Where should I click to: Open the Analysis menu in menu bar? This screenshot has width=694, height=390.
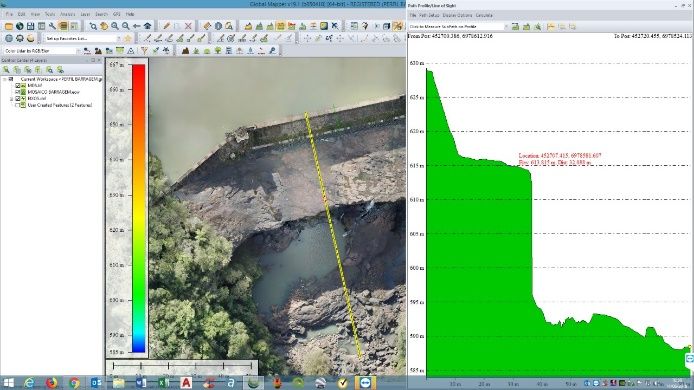68,14
